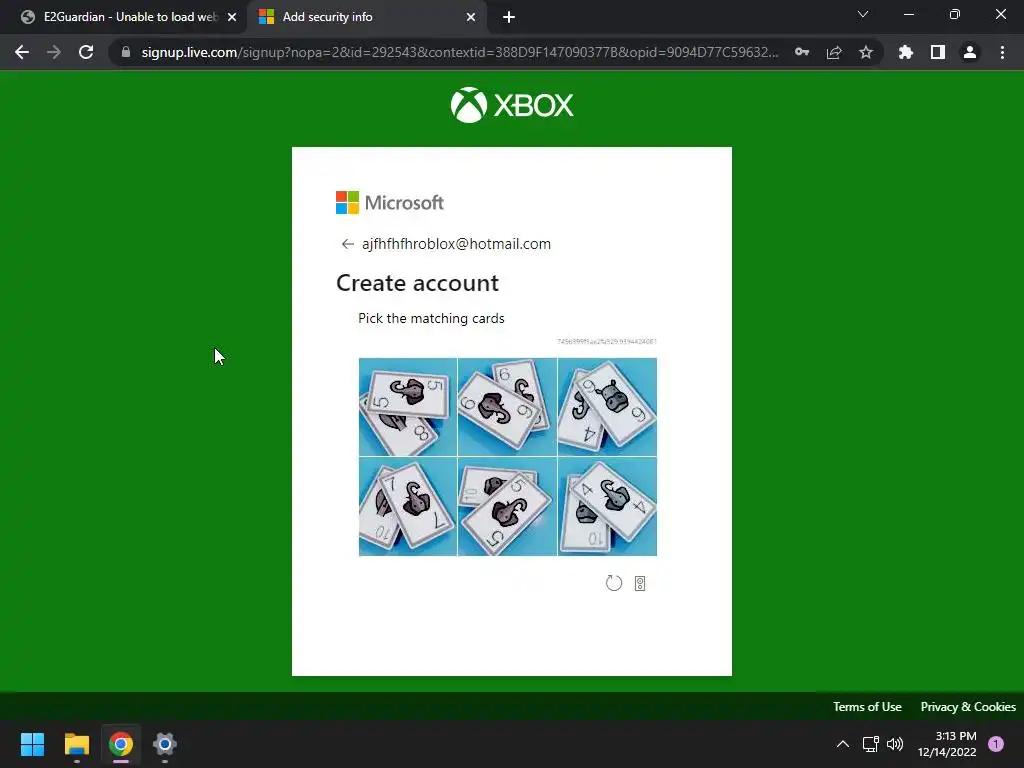This screenshot has width=1024, height=768.
Task: Click Pick the matching cards text
Action: (x=431, y=318)
